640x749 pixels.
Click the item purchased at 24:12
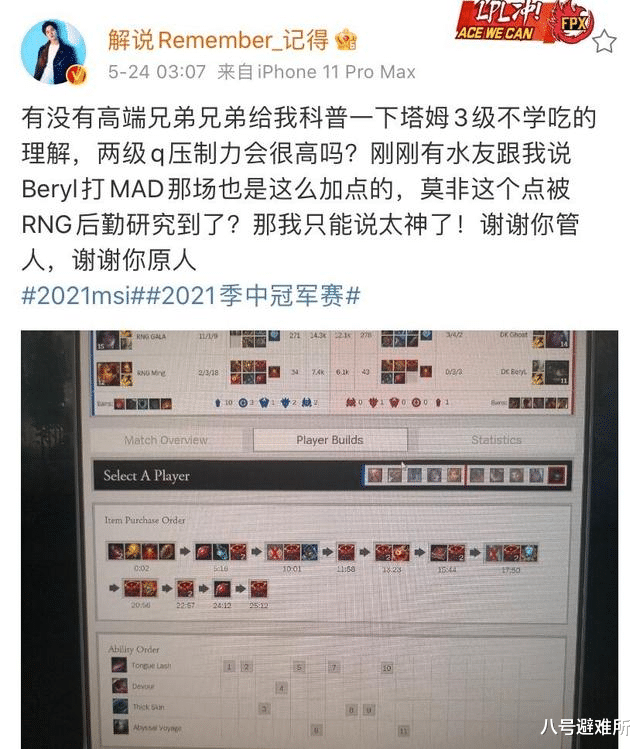point(222,588)
